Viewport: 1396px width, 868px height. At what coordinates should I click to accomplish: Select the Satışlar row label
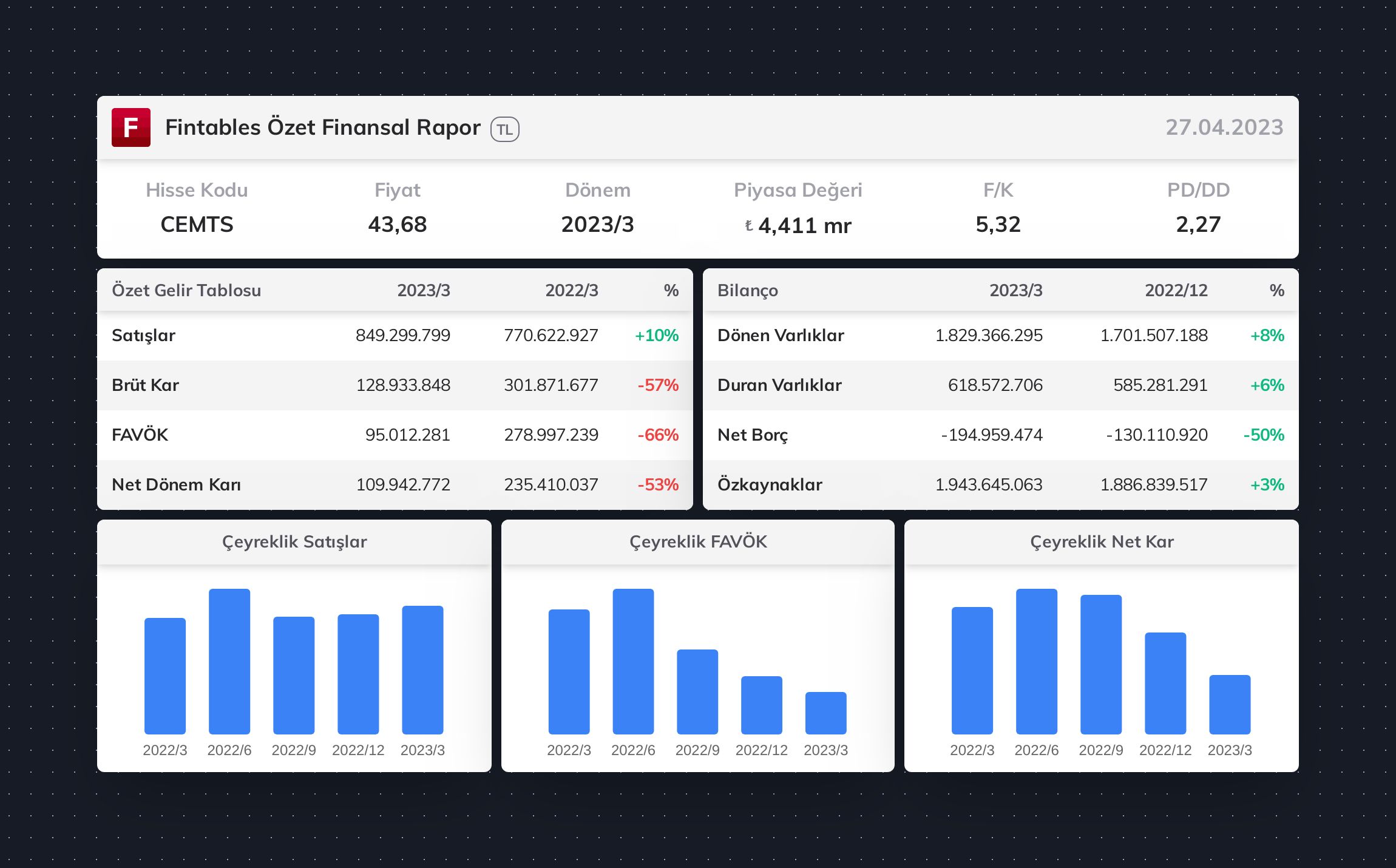tap(143, 335)
